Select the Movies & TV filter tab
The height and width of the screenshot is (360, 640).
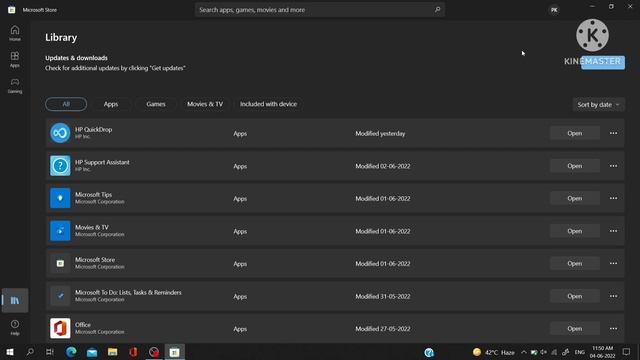205,104
